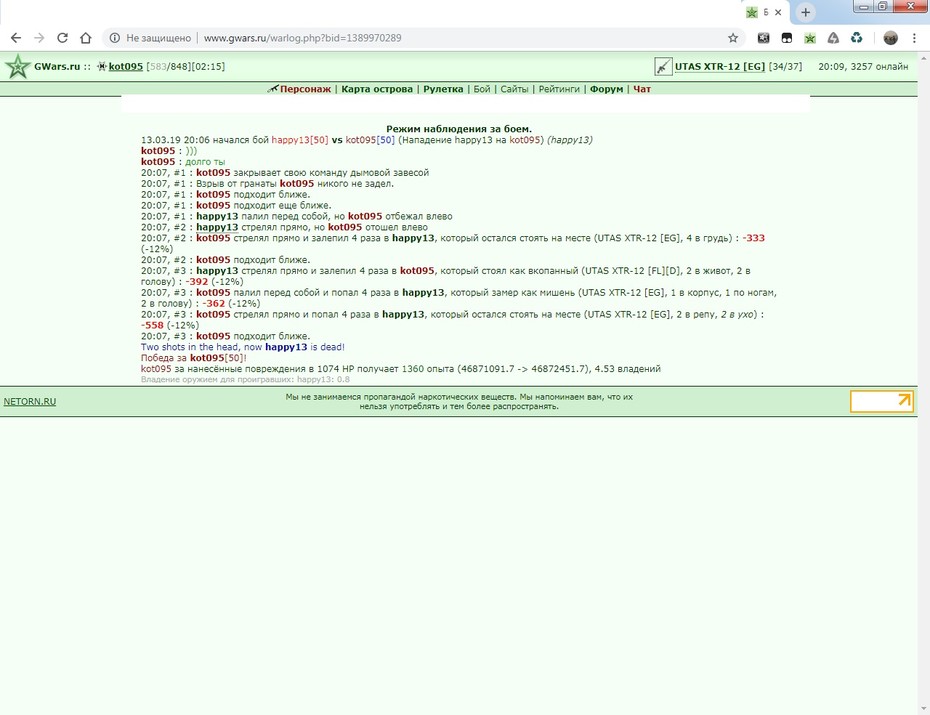Viewport: 930px width, 715px height.
Task: Click kot095[50] in the Победа line
Action: pyautogui.click(x=217, y=358)
